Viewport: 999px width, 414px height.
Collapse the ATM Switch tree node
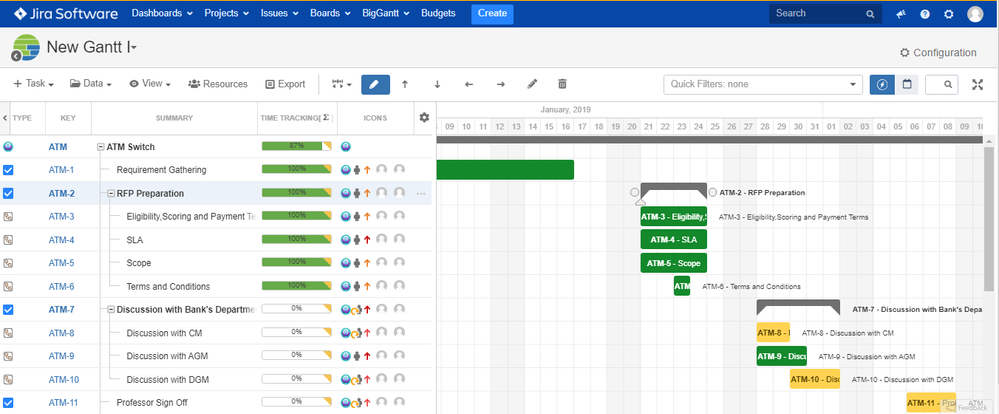tap(100, 147)
